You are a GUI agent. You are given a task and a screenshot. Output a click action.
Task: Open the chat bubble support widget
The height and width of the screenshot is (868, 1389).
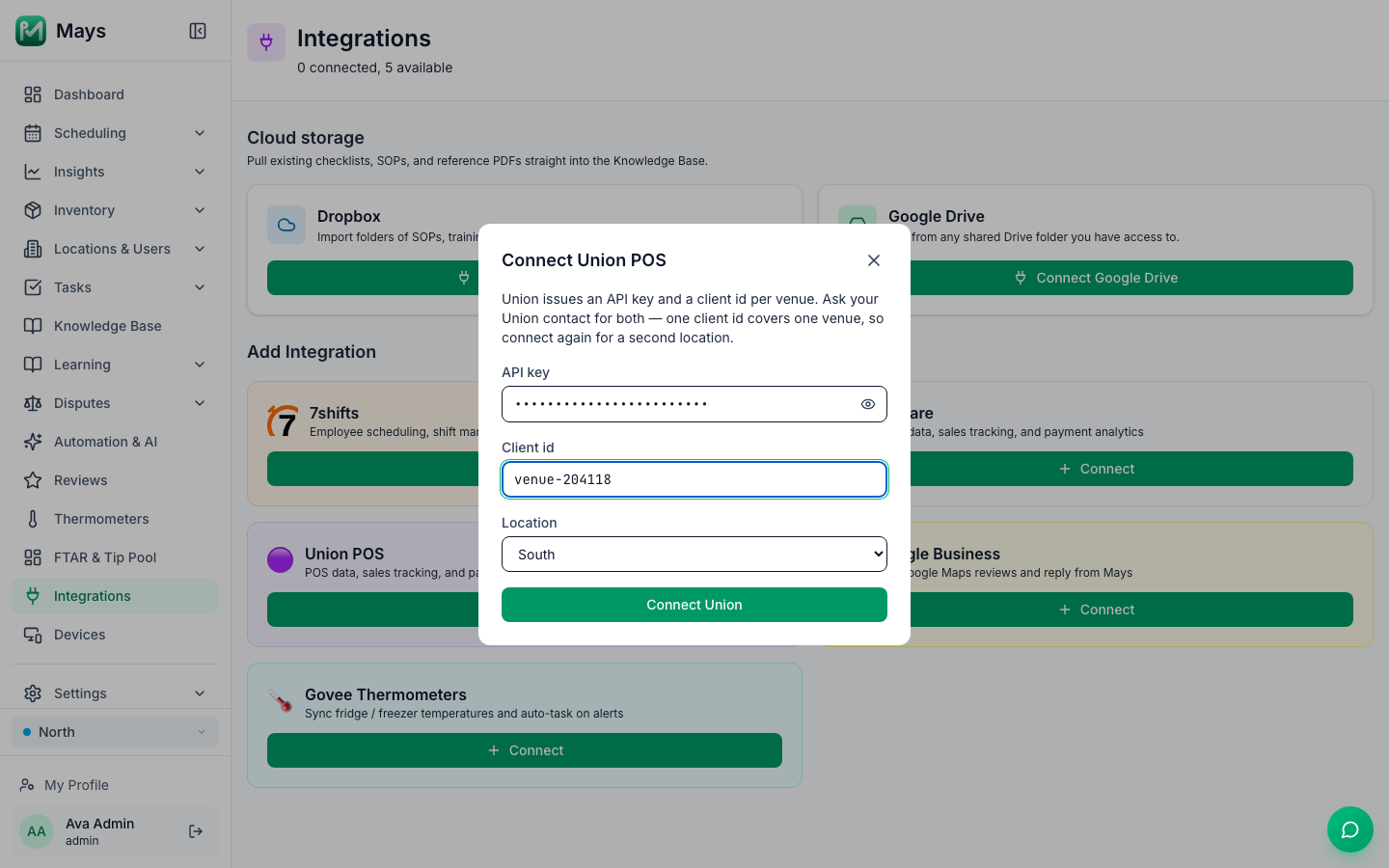[1350, 829]
